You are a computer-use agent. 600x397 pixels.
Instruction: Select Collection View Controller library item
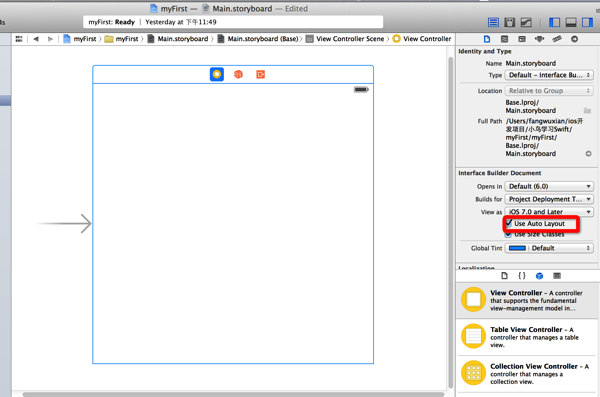527,373
